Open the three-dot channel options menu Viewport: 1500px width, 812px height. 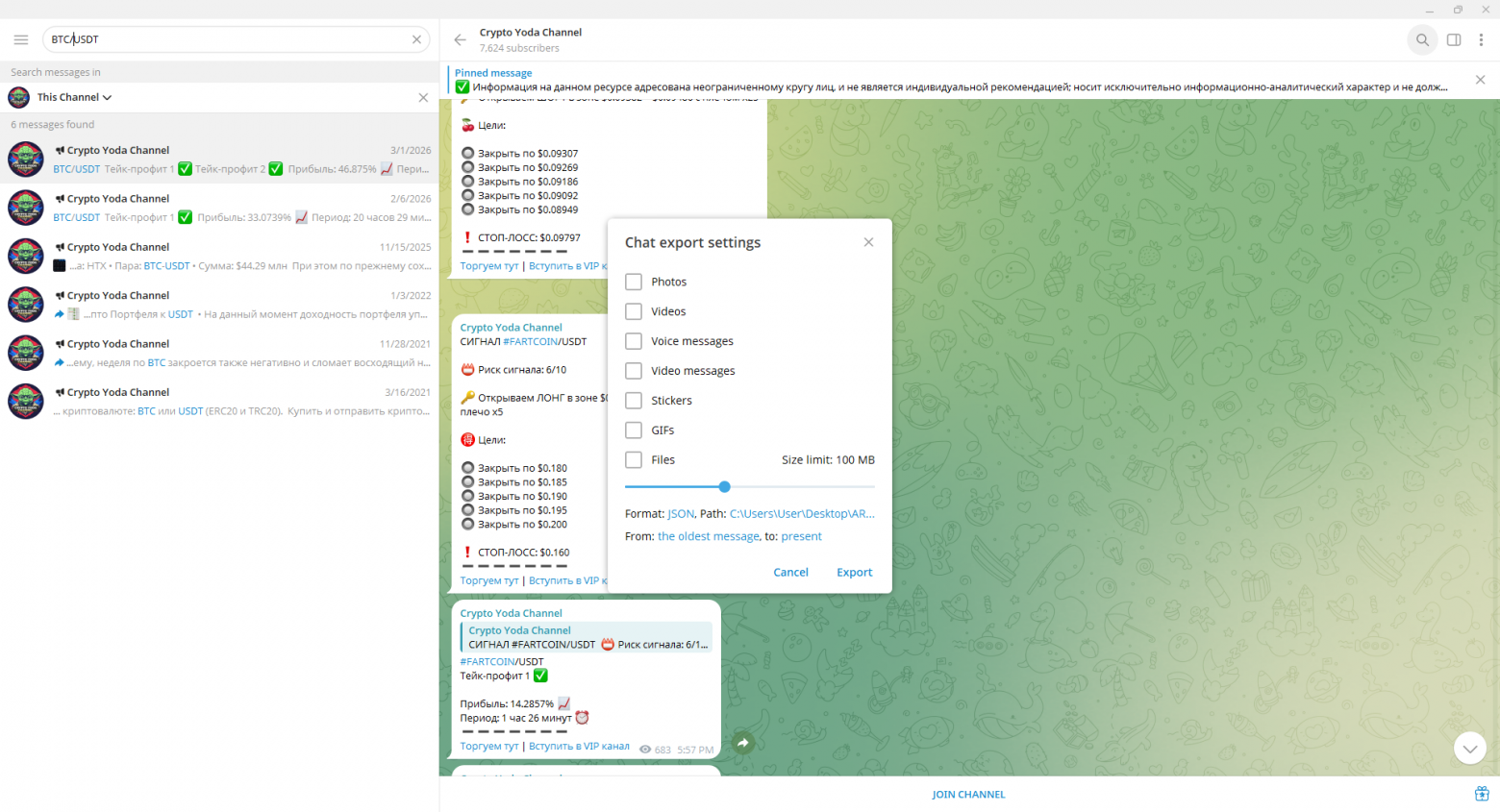pyautogui.click(x=1482, y=39)
